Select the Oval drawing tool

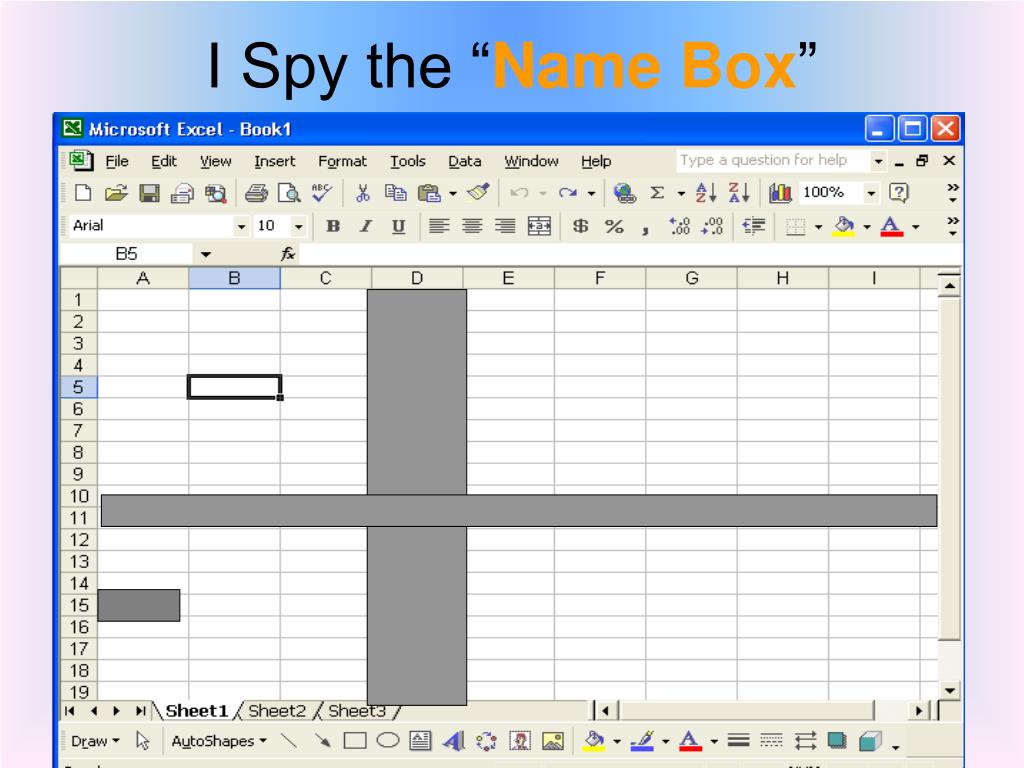[x=388, y=741]
